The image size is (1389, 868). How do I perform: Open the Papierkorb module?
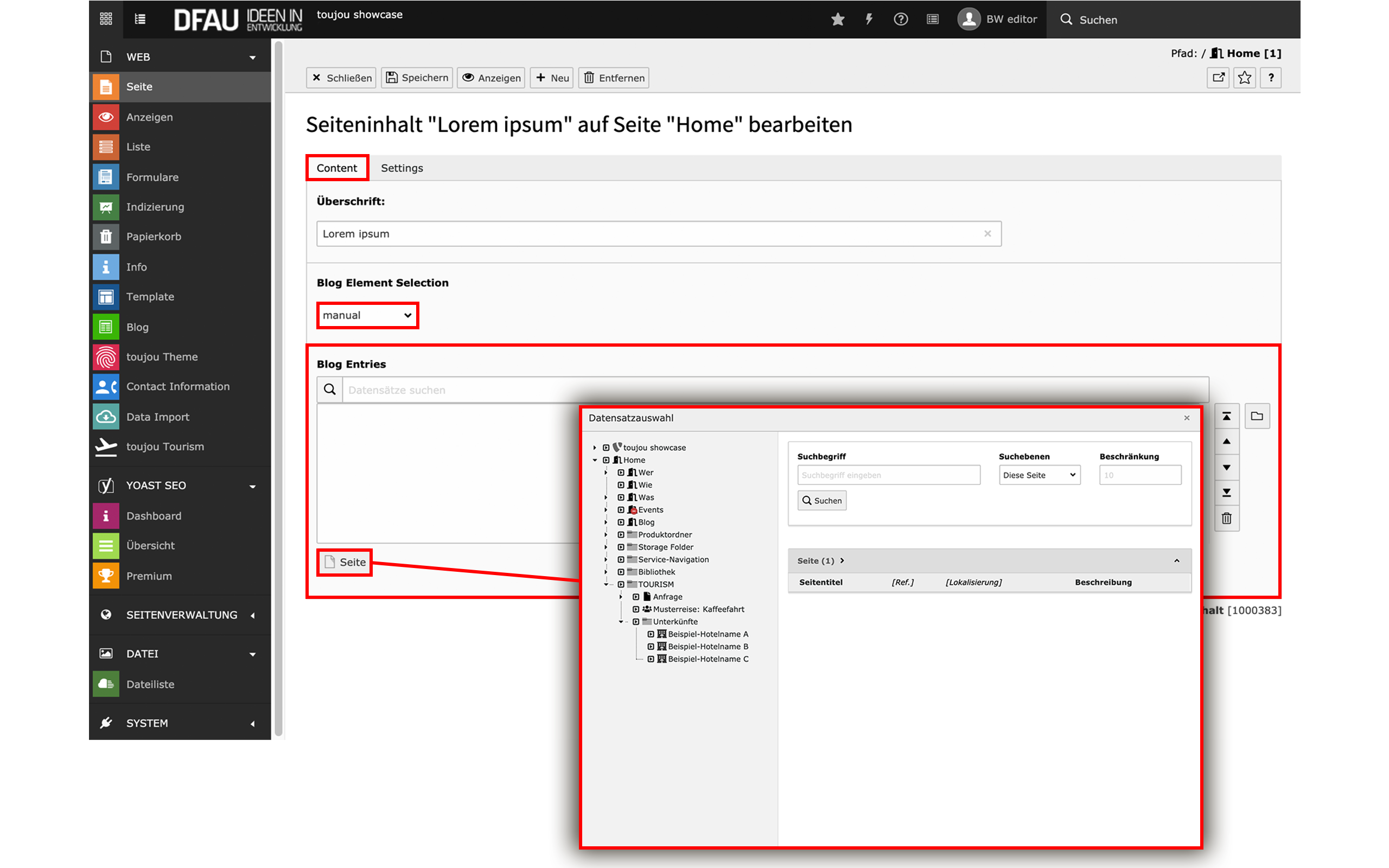(x=180, y=237)
